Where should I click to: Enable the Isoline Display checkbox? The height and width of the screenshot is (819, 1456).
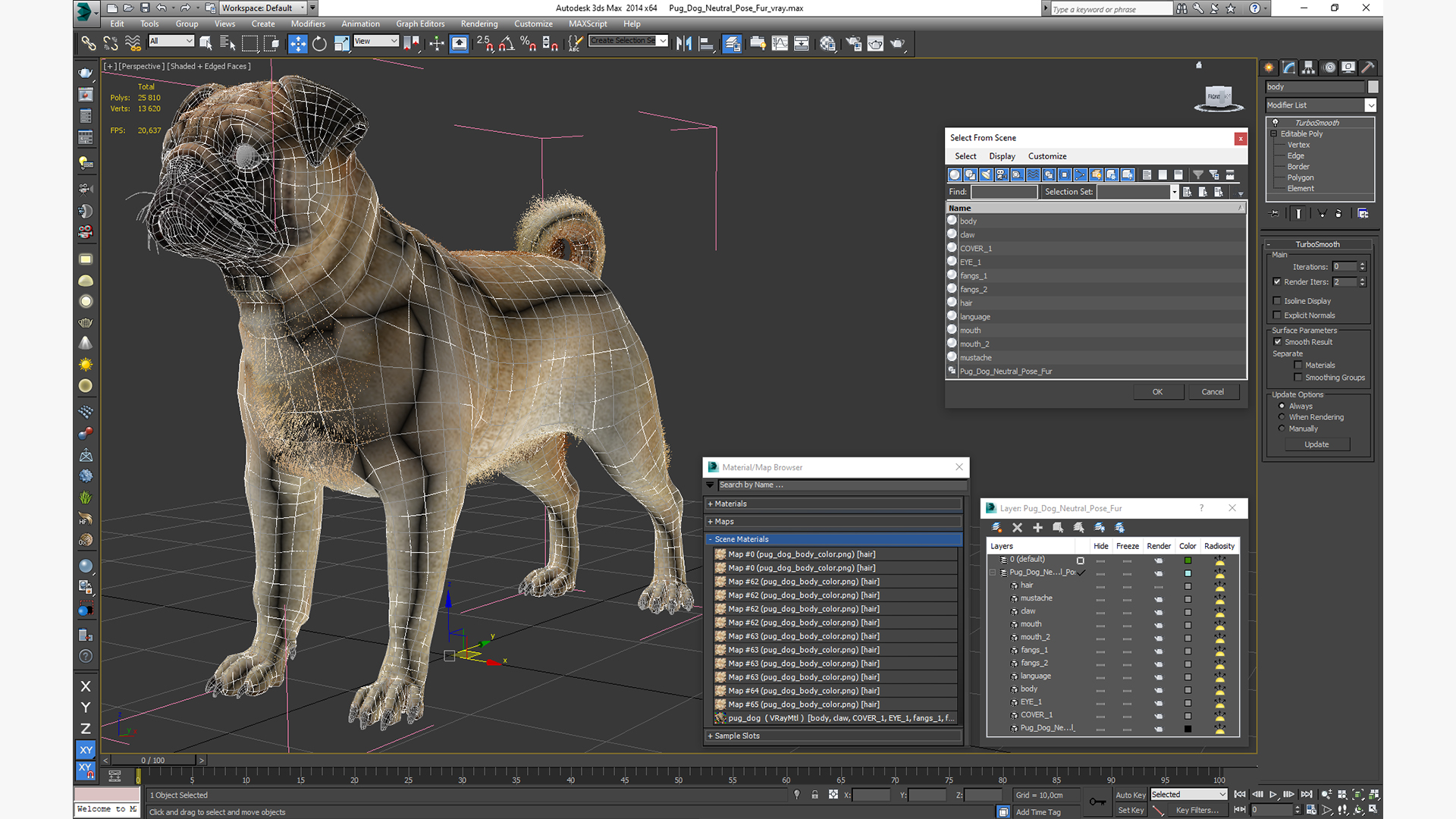[x=1277, y=301]
